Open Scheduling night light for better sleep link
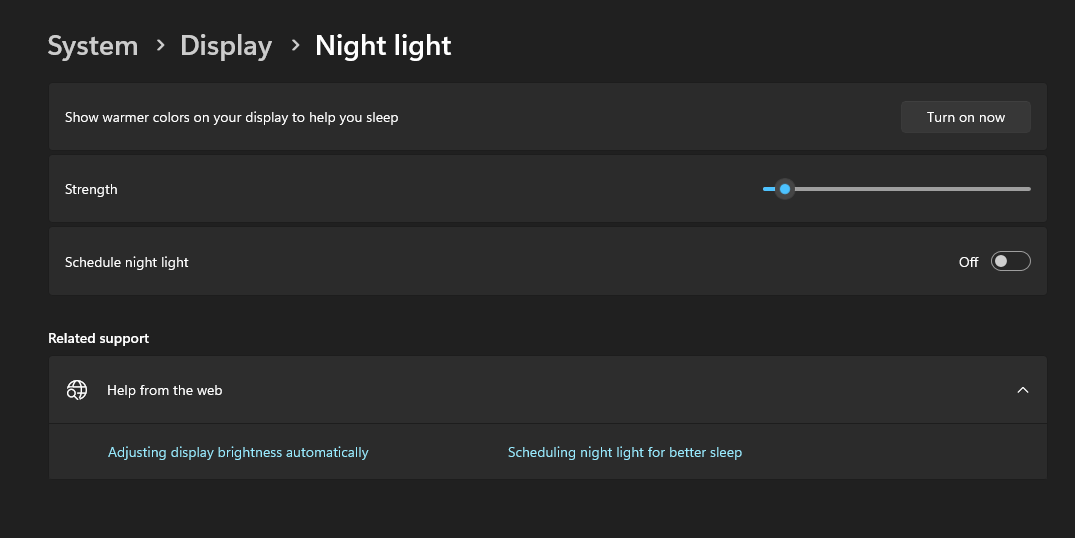This screenshot has width=1075, height=538. click(625, 452)
